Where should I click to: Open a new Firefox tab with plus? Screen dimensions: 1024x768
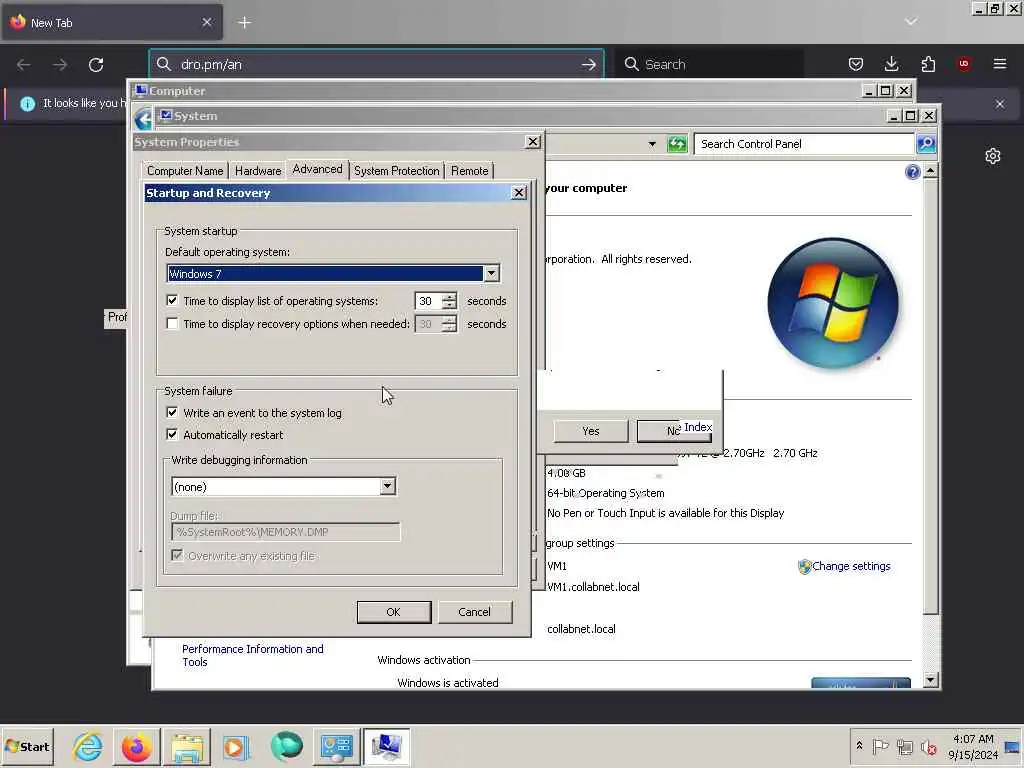pyautogui.click(x=244, y=22)
